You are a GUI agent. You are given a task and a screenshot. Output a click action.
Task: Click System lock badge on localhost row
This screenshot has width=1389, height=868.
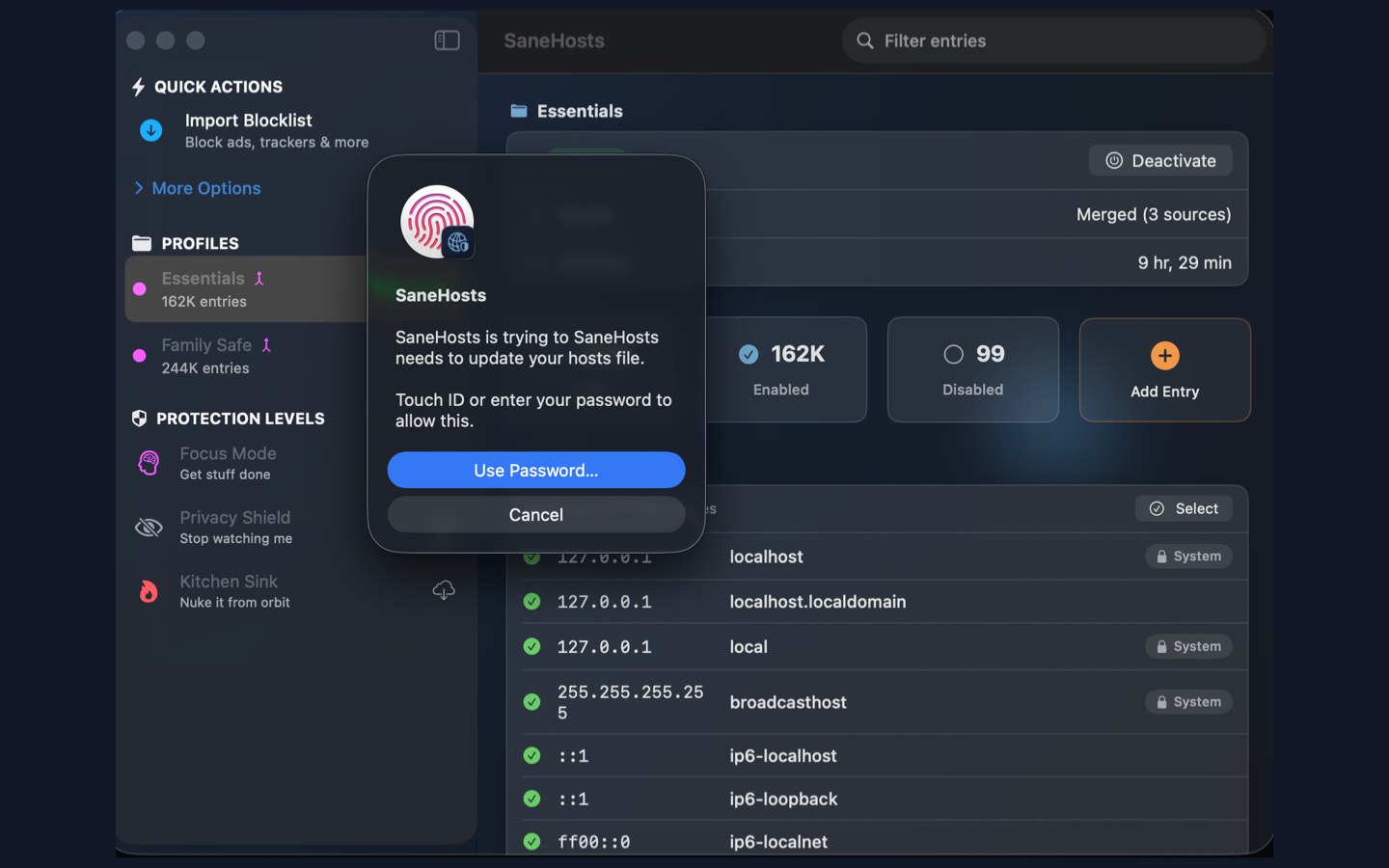pyautogui.click(x=1188, y=556)
